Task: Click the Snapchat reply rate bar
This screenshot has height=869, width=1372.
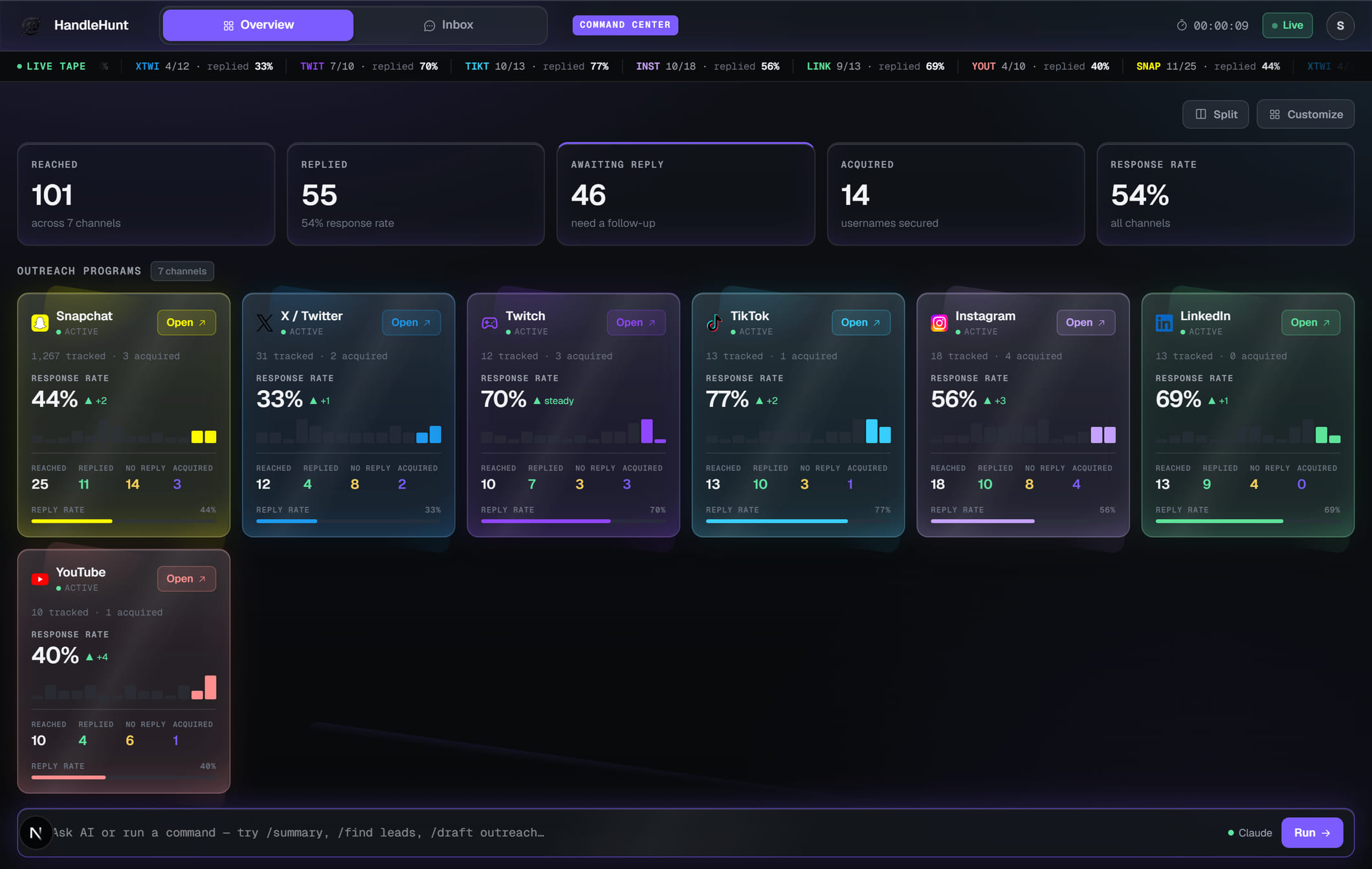Action: [124, 521]
